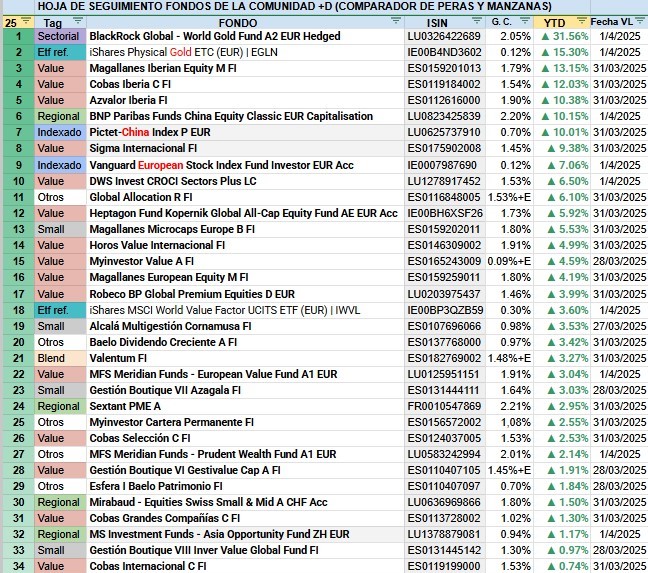Image resolution: width=648 pixels, height=573 pixels.
Task: Select Magallanes European Equity M FI
Action: 245,277
